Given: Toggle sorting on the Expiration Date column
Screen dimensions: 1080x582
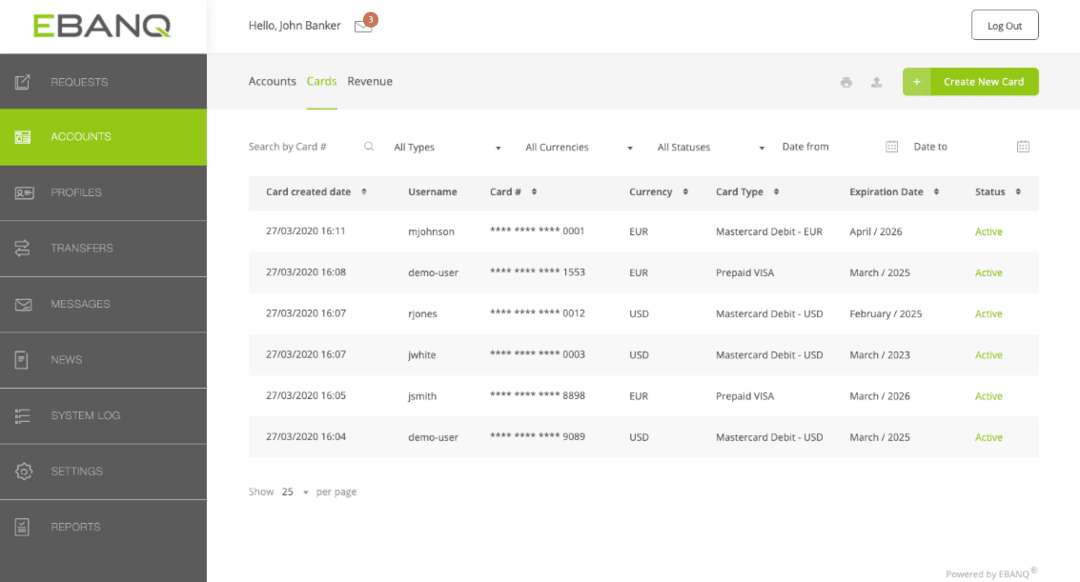Looking at the screenshot, I should coord(935,191).
